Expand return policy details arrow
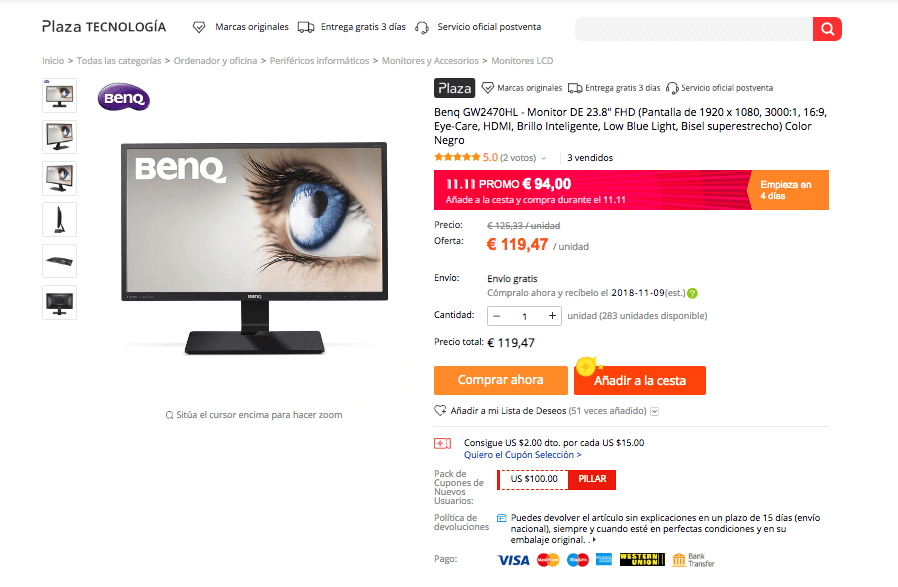This screenshot has width=898, height=587. (594, 539)
